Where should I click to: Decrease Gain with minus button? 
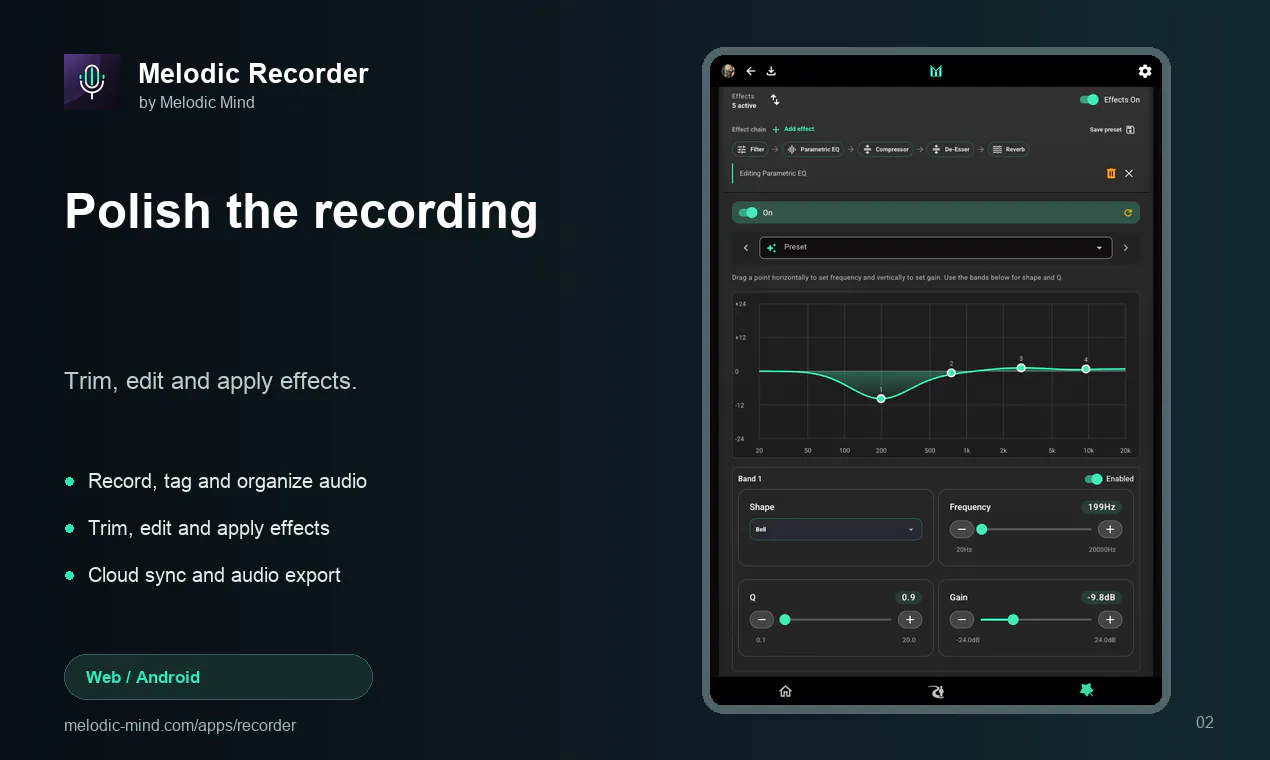click(x=961, y=620)
